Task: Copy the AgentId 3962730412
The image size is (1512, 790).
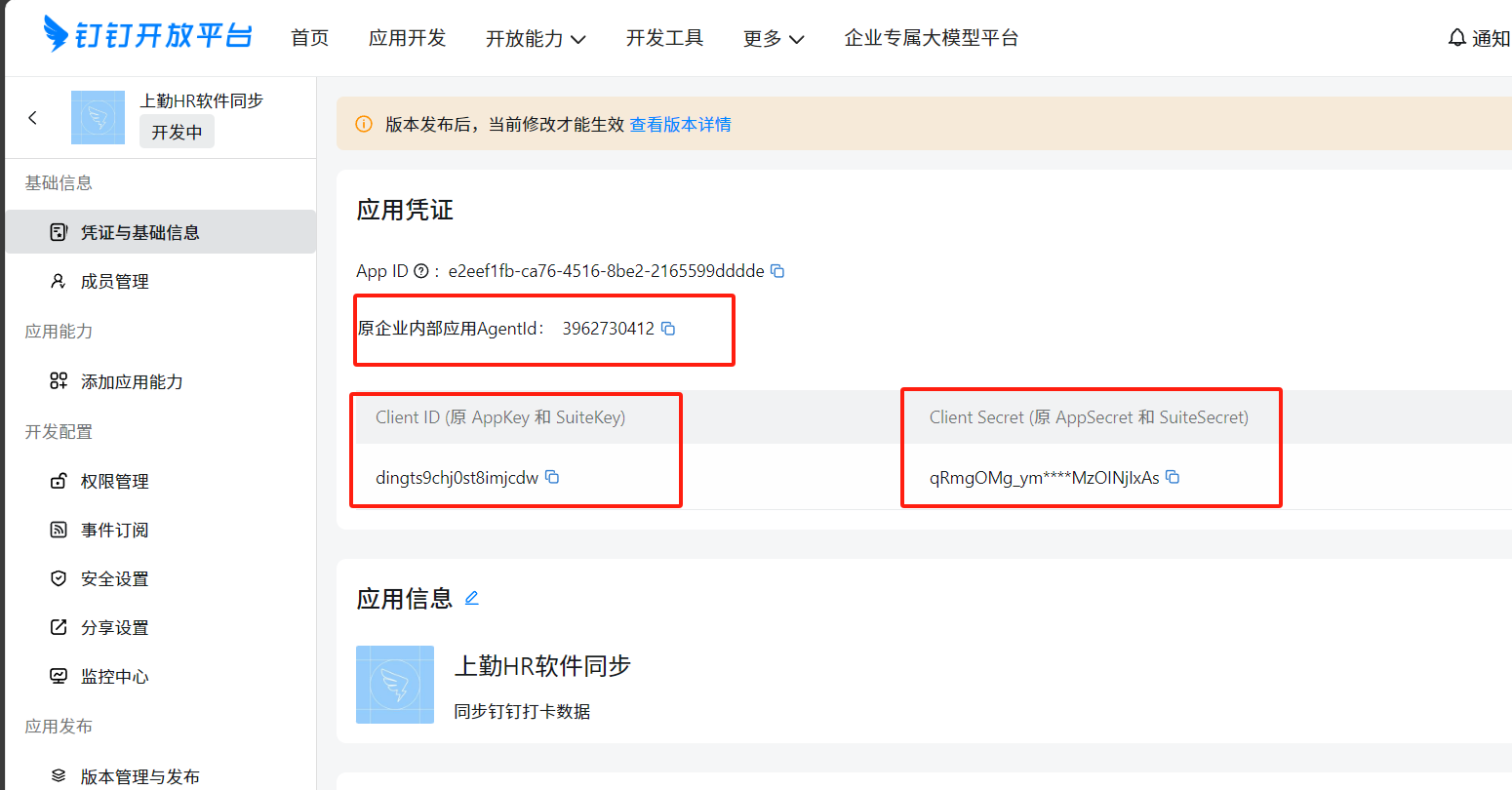Action: tap(668, 329)
